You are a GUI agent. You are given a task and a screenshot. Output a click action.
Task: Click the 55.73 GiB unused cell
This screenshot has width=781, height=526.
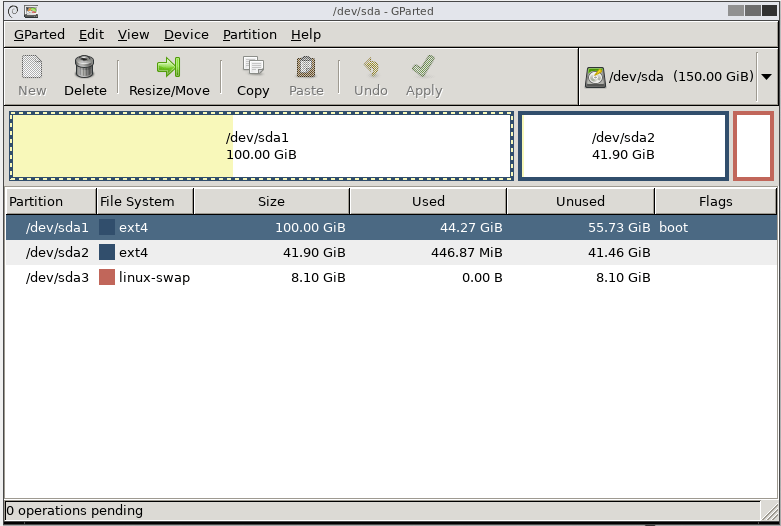pos(619,227)
